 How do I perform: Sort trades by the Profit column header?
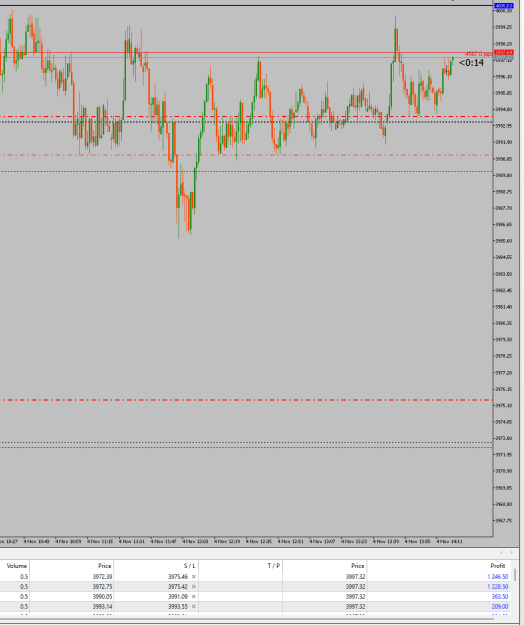pyautogui.click(x=498, y=566)
